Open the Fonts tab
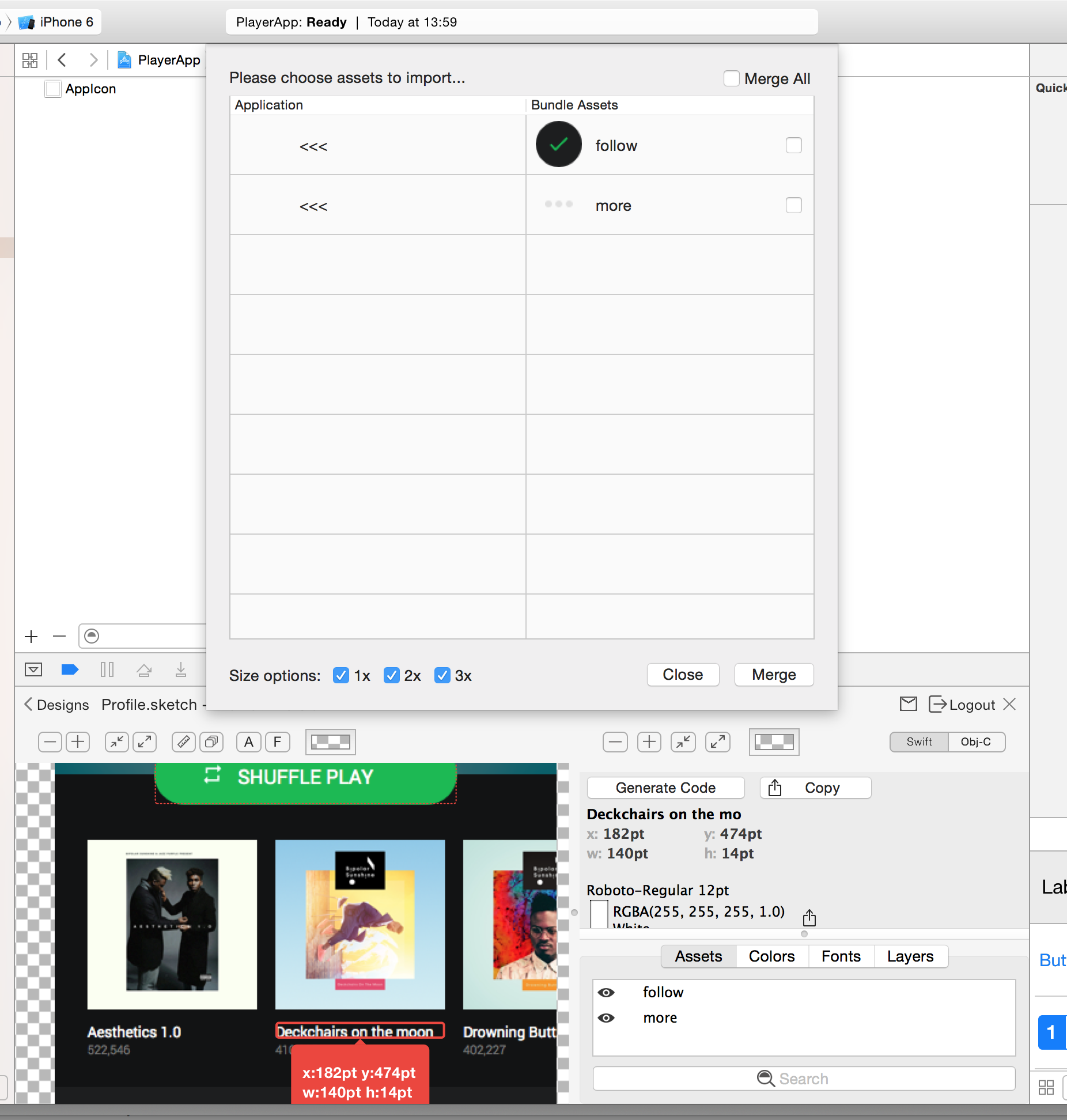1067x1120 pixels. [841, 956]
